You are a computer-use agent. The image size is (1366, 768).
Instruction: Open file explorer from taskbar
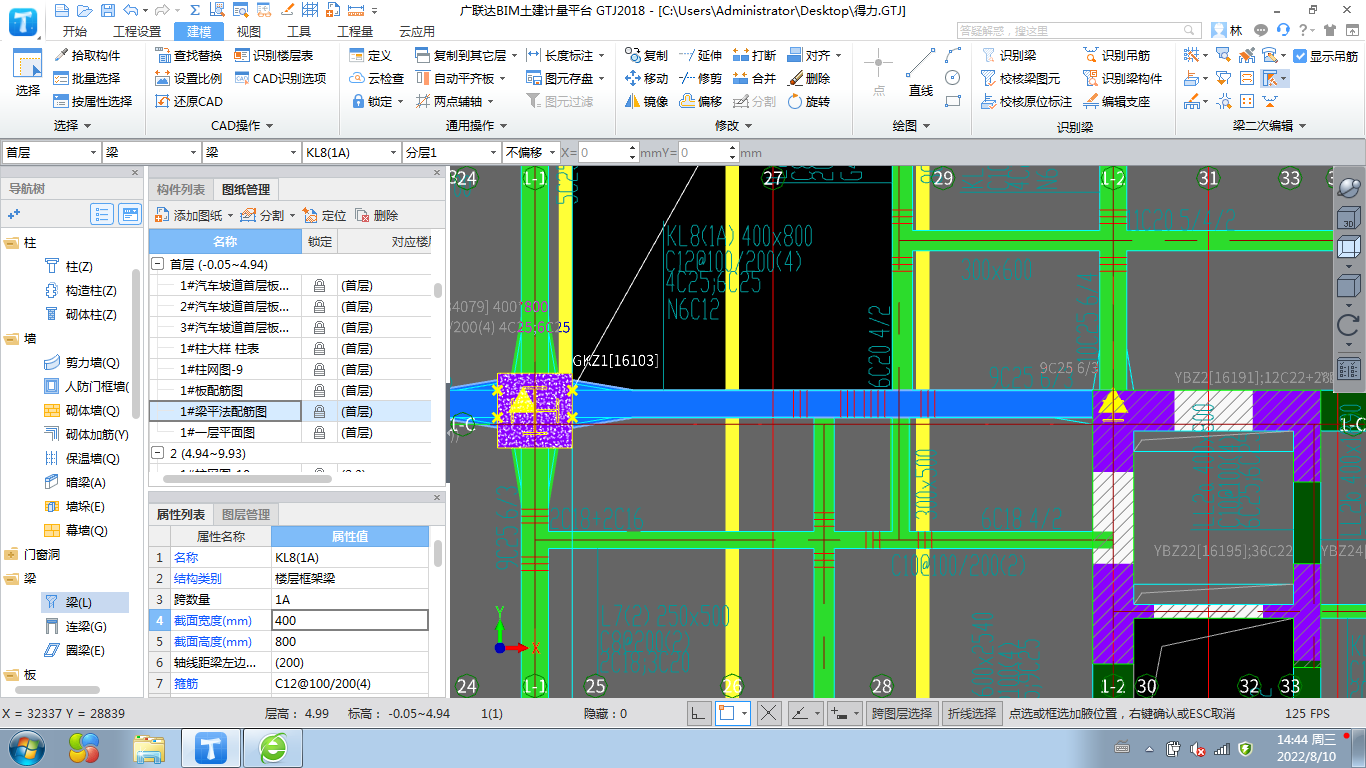(x=149, y=747)
